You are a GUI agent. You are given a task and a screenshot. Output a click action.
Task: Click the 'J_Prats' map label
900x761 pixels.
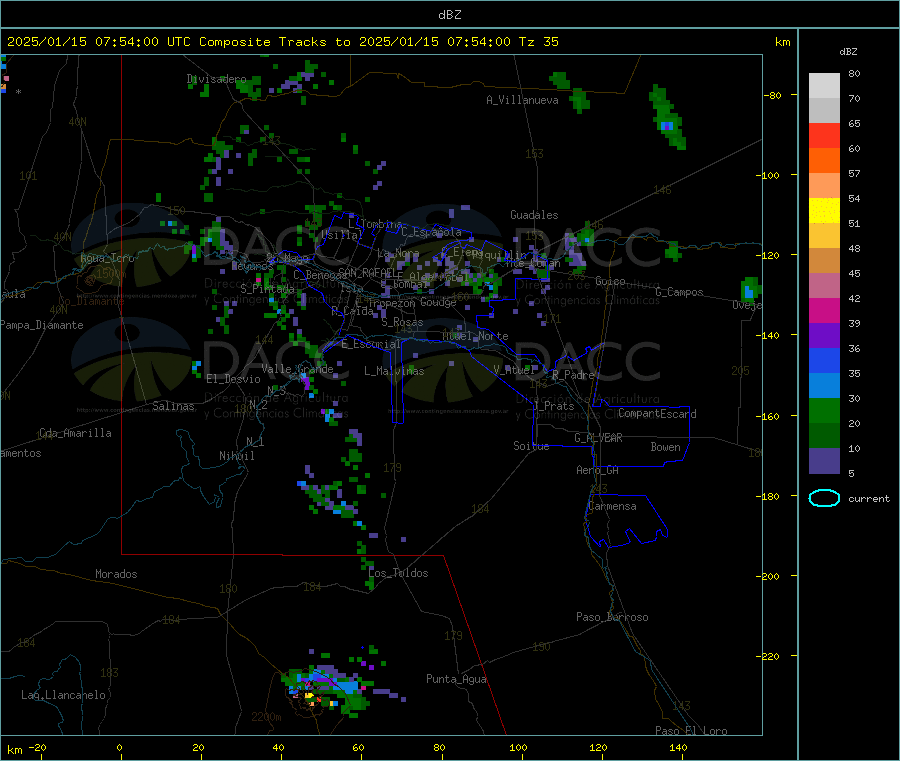[554, 406]
